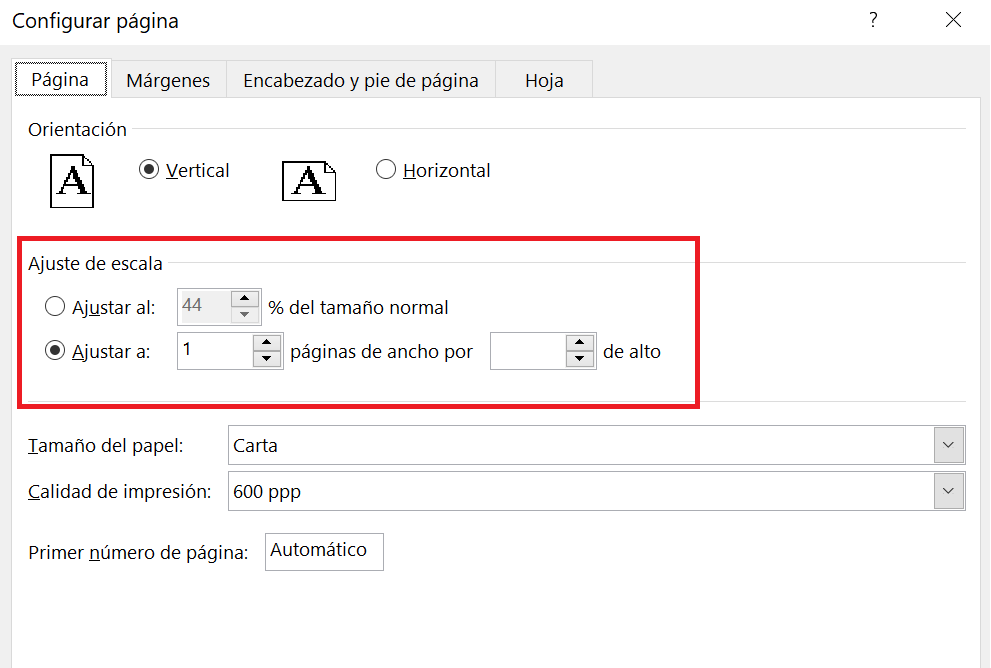Click the empty 'de alto' pages field
The height and width of the screenshot is (668, 991).
[528, 352]
